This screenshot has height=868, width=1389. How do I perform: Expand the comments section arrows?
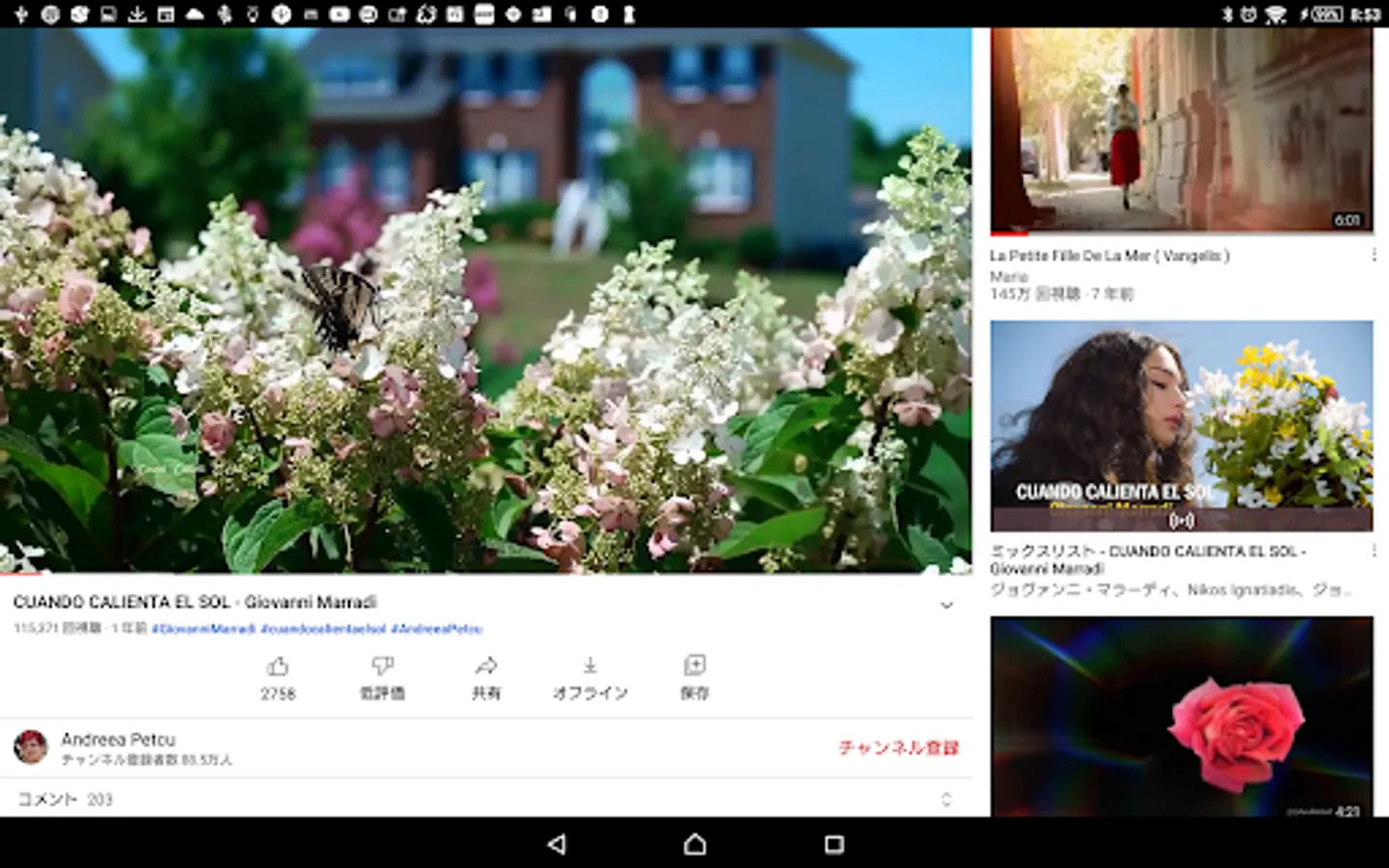[x=946, y=799]
